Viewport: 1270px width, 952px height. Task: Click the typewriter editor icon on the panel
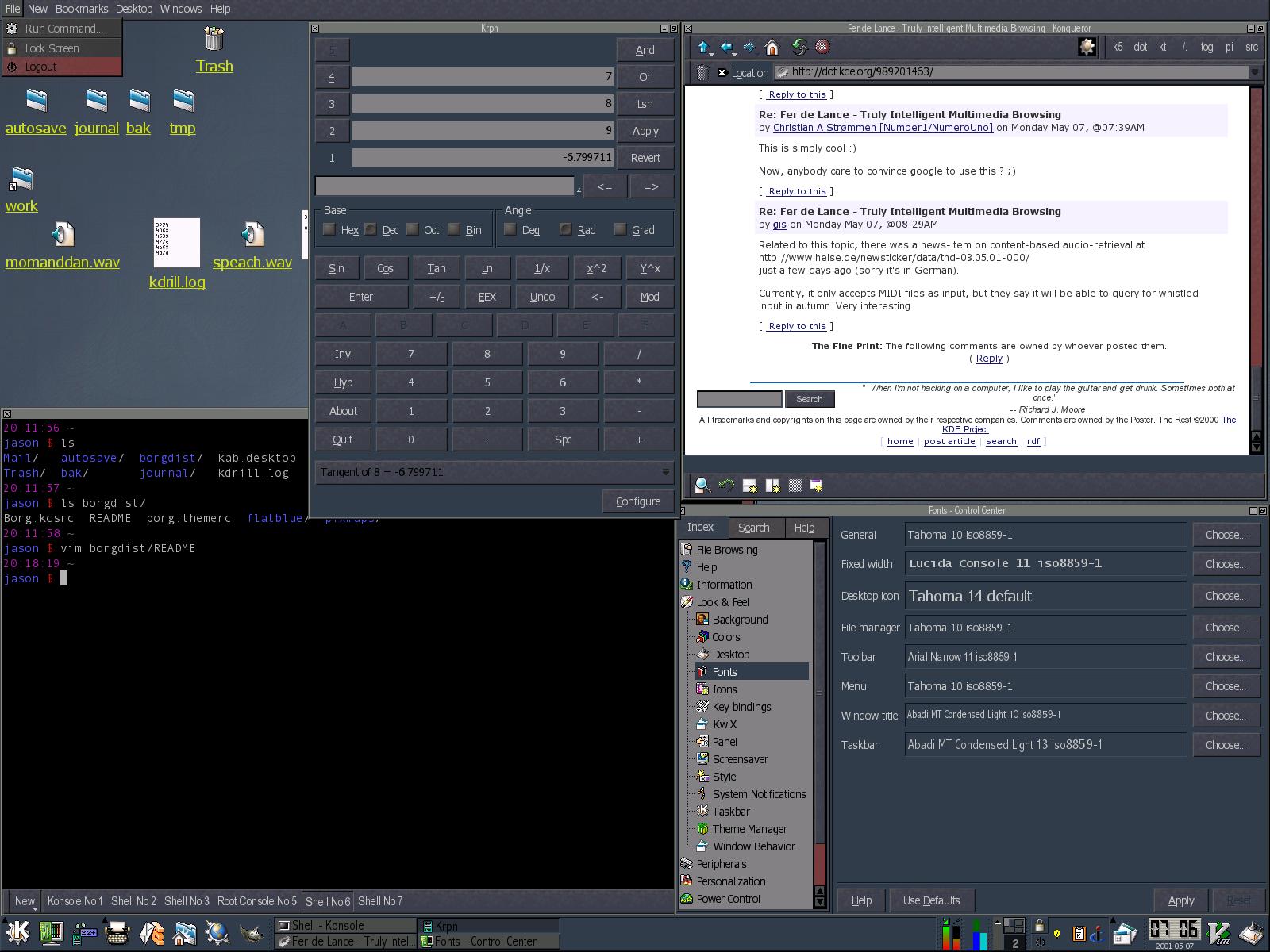(x=117, y=932)
